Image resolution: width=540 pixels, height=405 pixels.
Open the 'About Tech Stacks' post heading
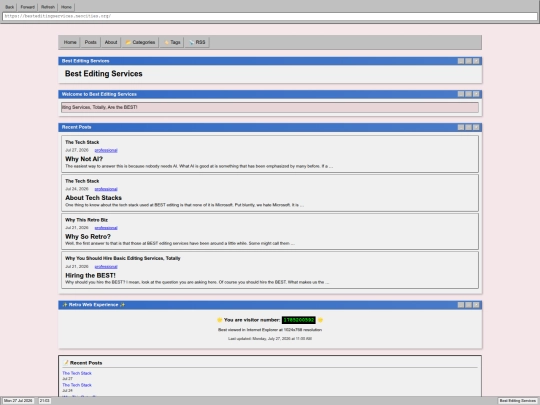[x=93, y=198]
